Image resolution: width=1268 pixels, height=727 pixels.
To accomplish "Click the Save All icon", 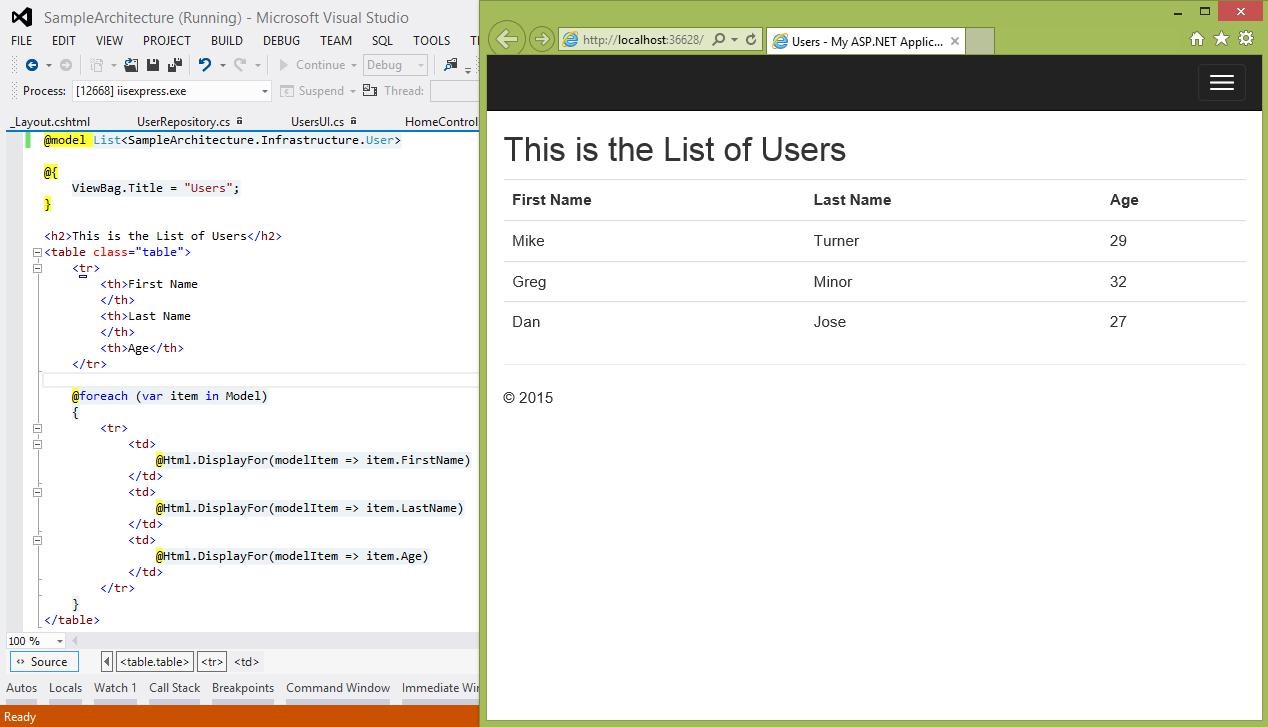I will [x=177, y=64].
